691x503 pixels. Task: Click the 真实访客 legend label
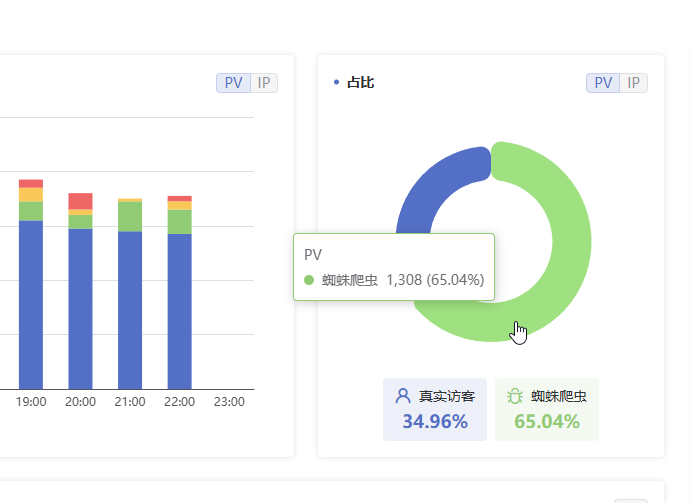[446, 396]
